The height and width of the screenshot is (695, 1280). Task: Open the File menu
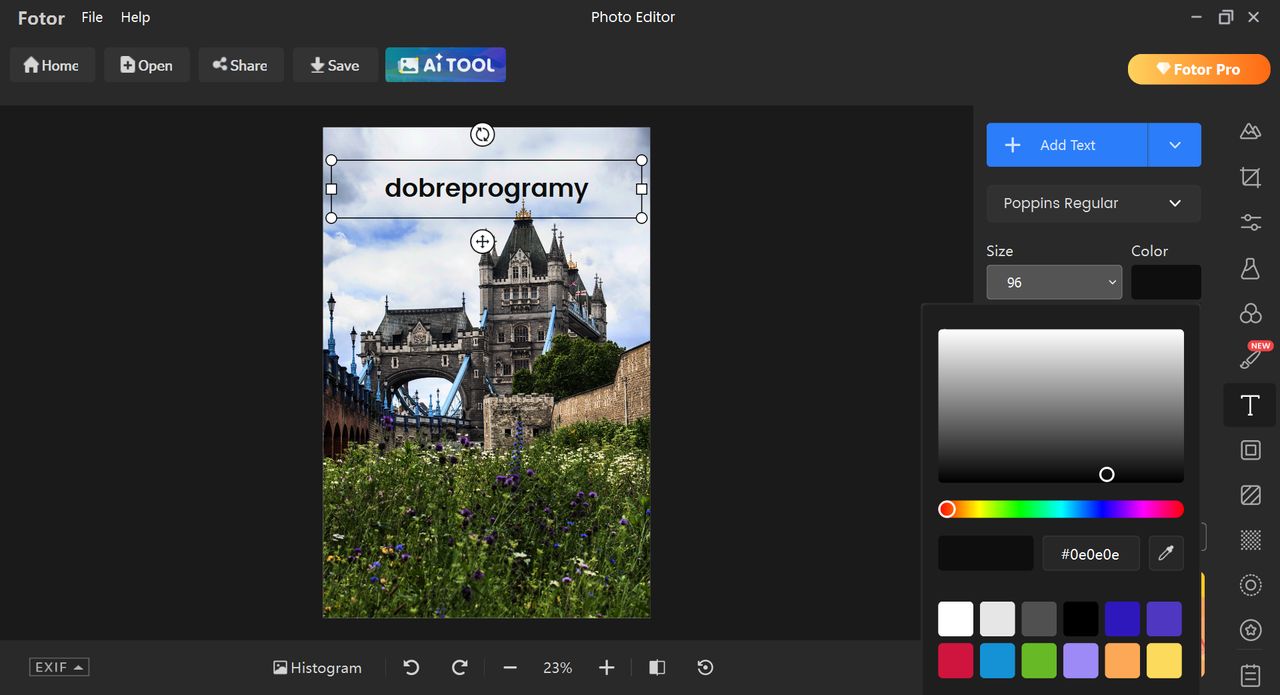[x=92, y=17]
